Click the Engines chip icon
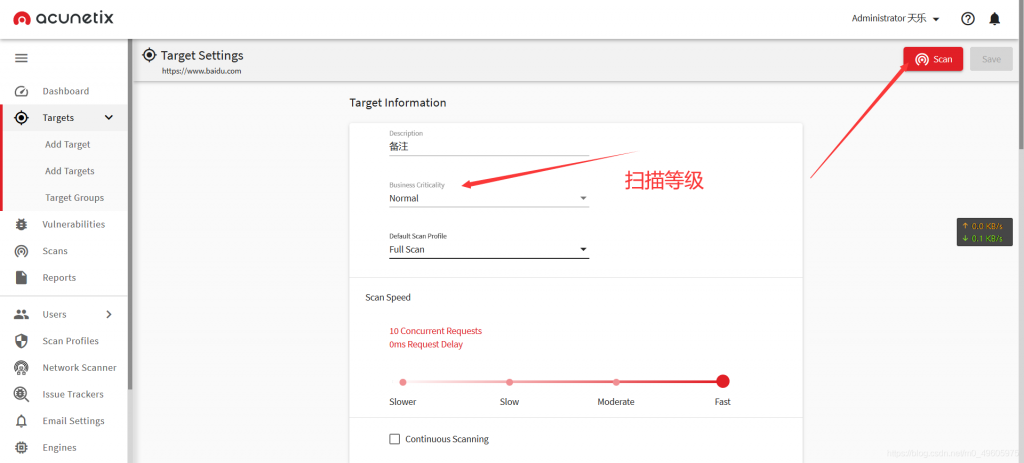The width and height of the screenshot is (1024, 463). pos(22,448)
